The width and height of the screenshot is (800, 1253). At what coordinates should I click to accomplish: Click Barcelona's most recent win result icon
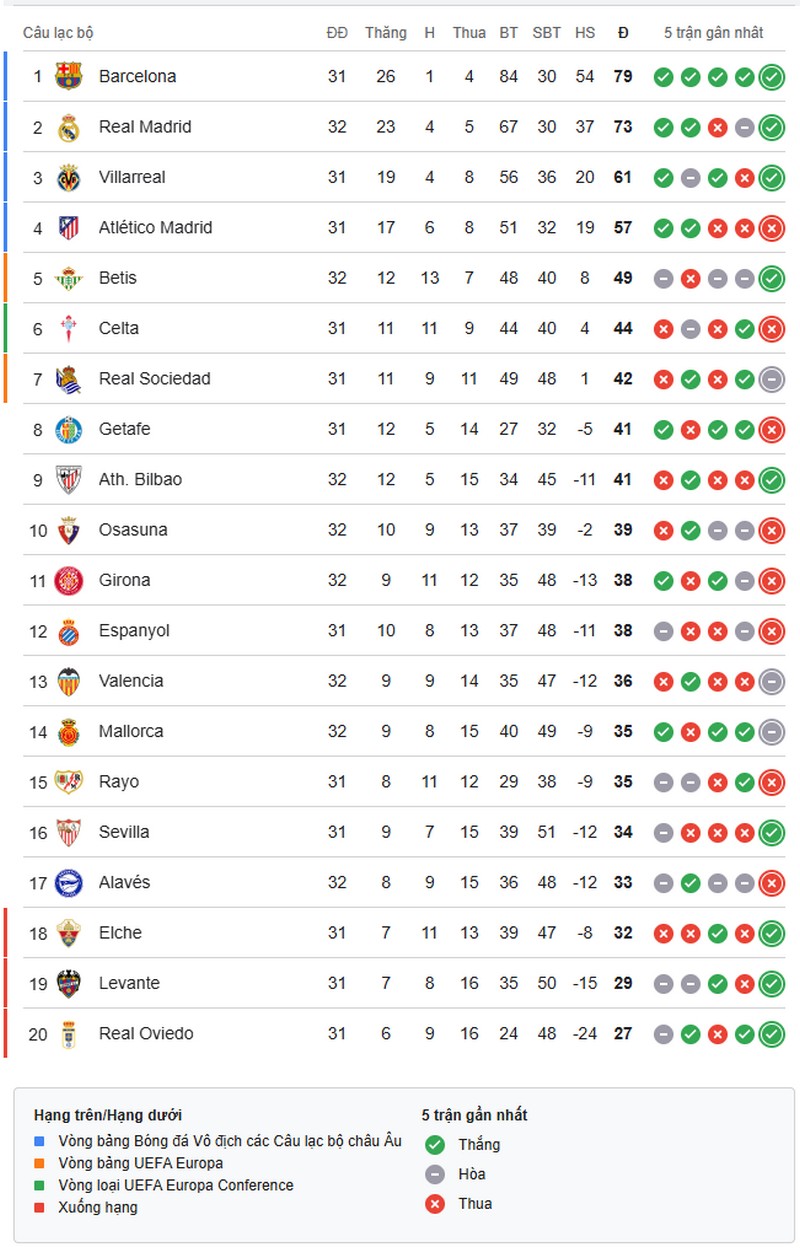tap(771, 76)
